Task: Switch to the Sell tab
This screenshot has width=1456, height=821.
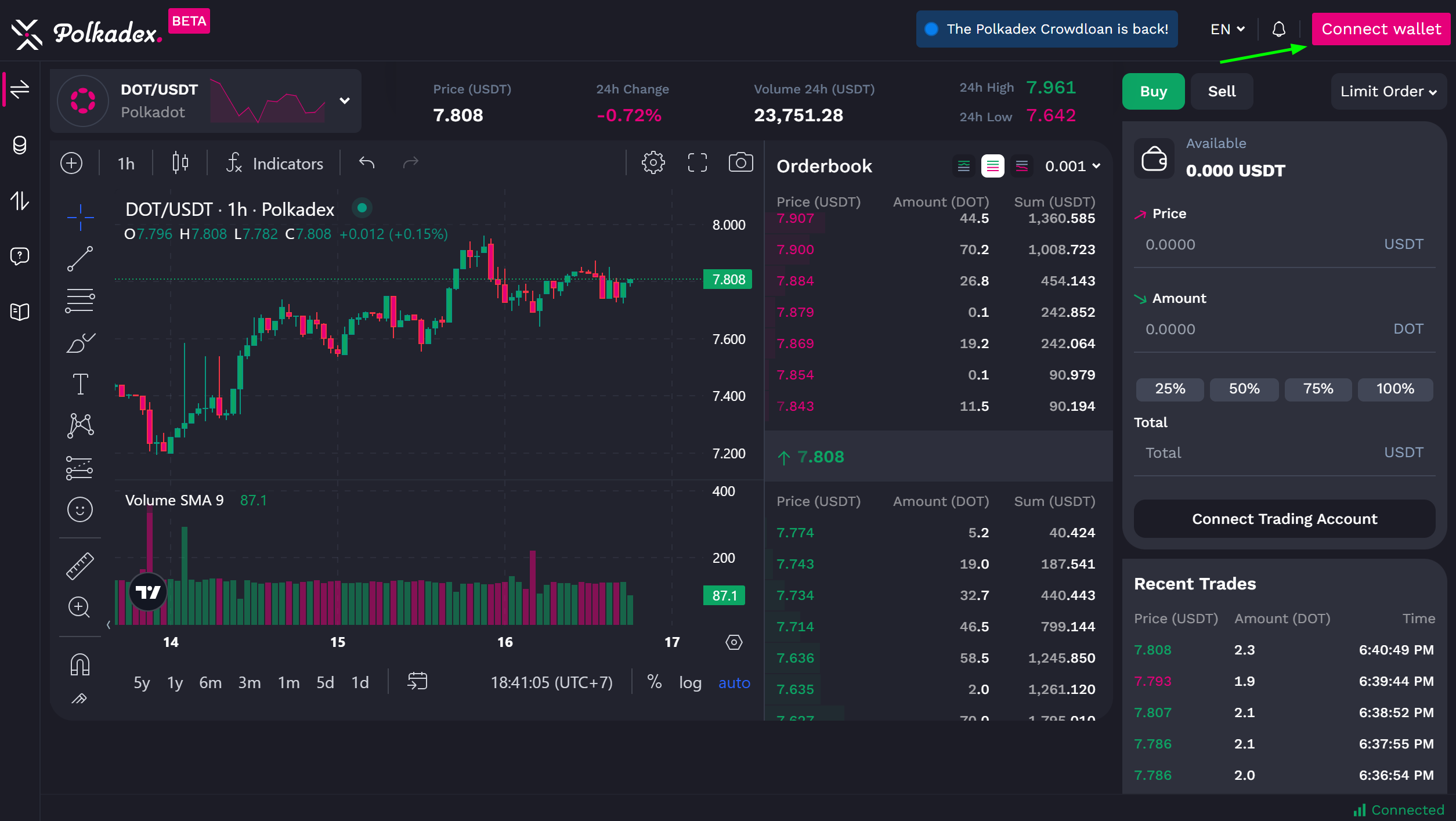Action: (x=1222, y=92)
